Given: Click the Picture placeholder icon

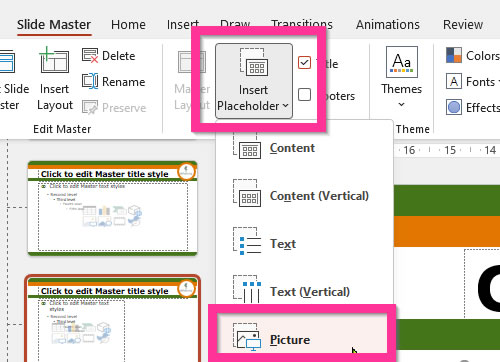Looking at the screenshot, I should click(x=247, y=337).
